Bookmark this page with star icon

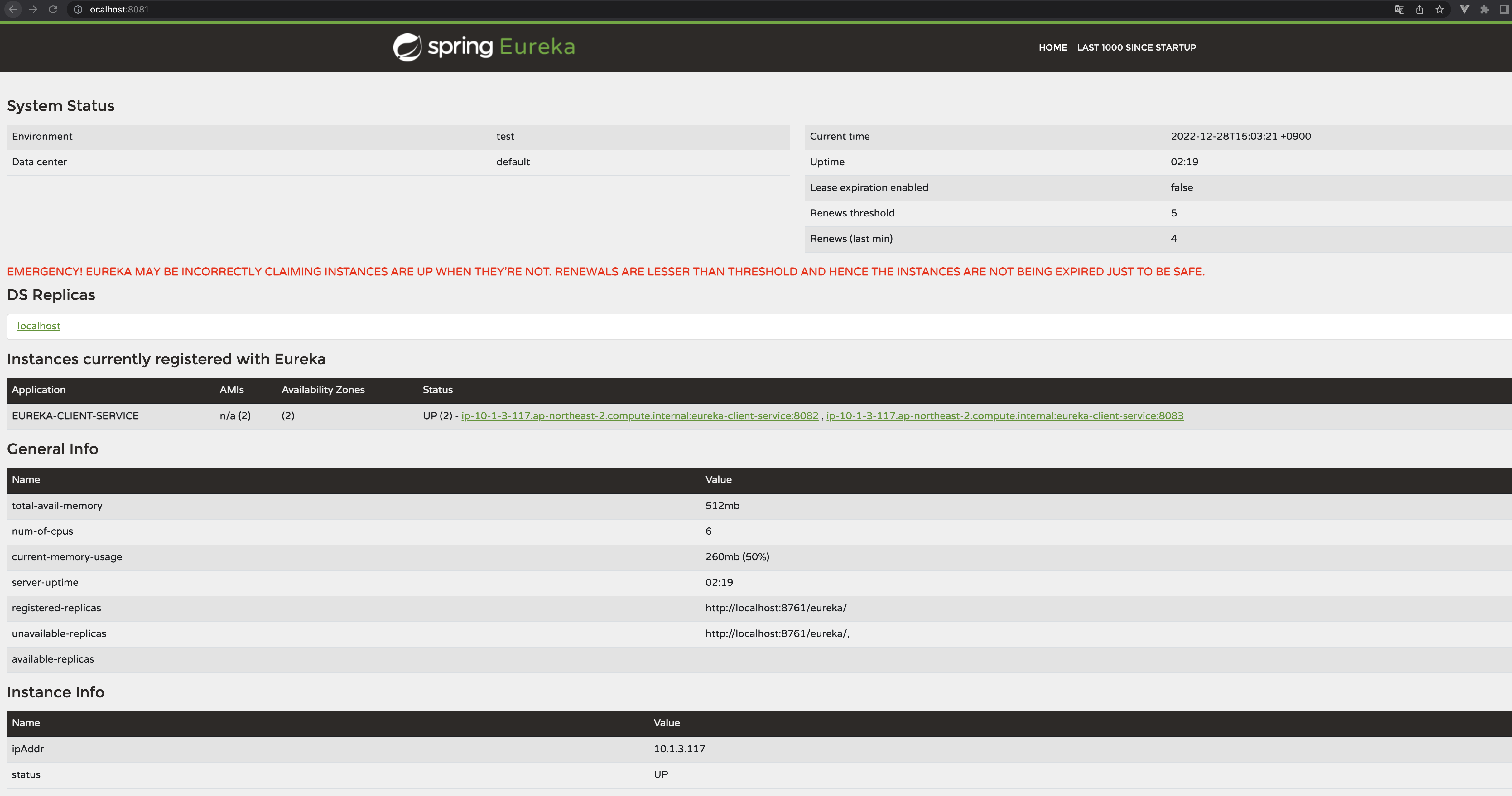(x=1439, y=9)
